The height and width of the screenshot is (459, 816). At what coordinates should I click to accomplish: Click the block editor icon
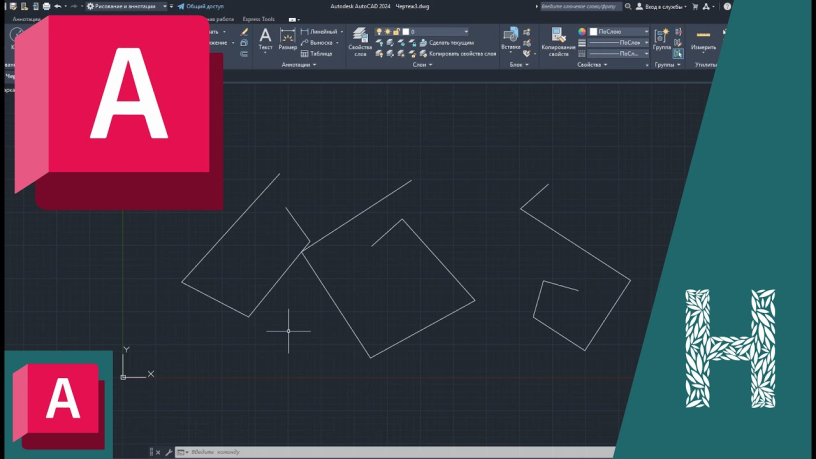(x=527, y=43)
